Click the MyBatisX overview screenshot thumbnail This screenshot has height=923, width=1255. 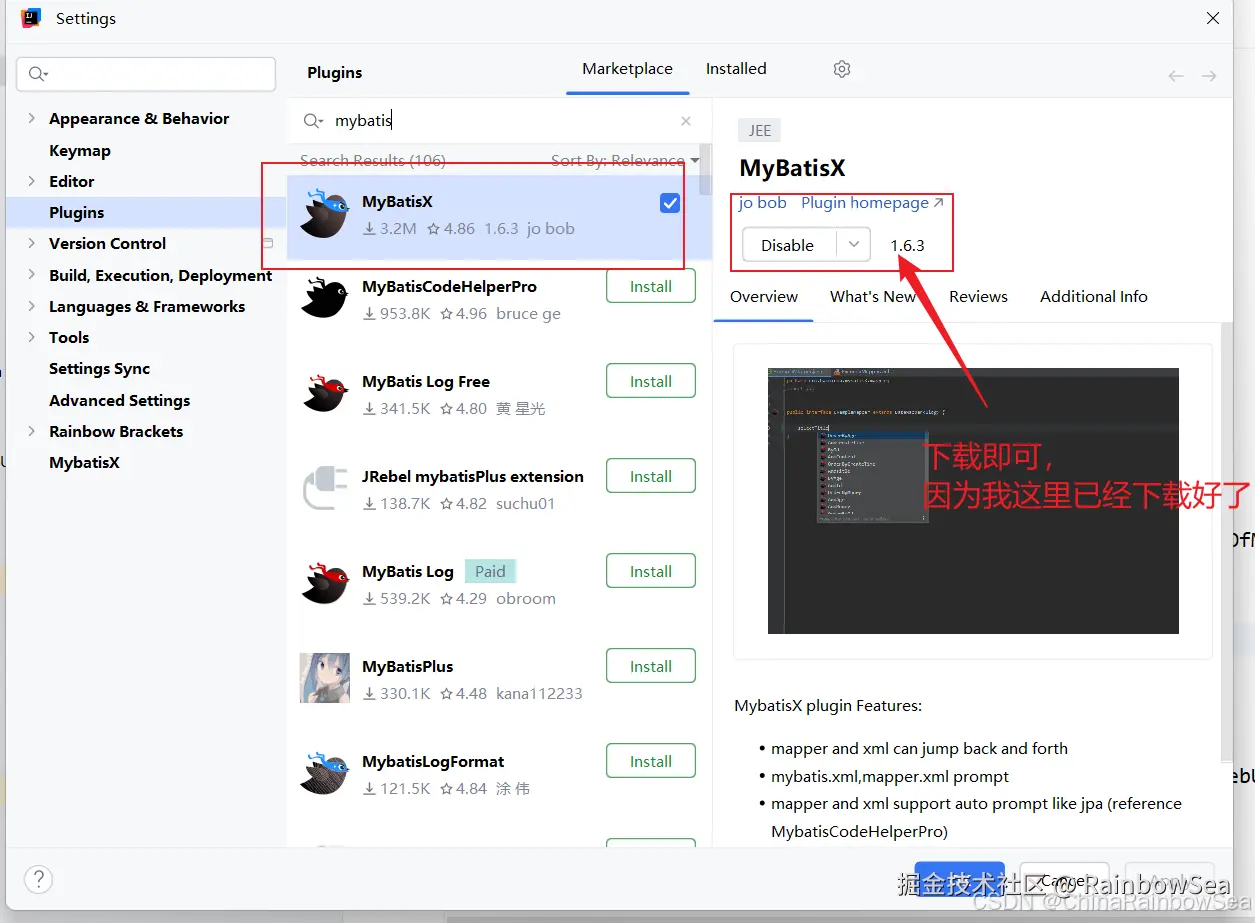973,501
